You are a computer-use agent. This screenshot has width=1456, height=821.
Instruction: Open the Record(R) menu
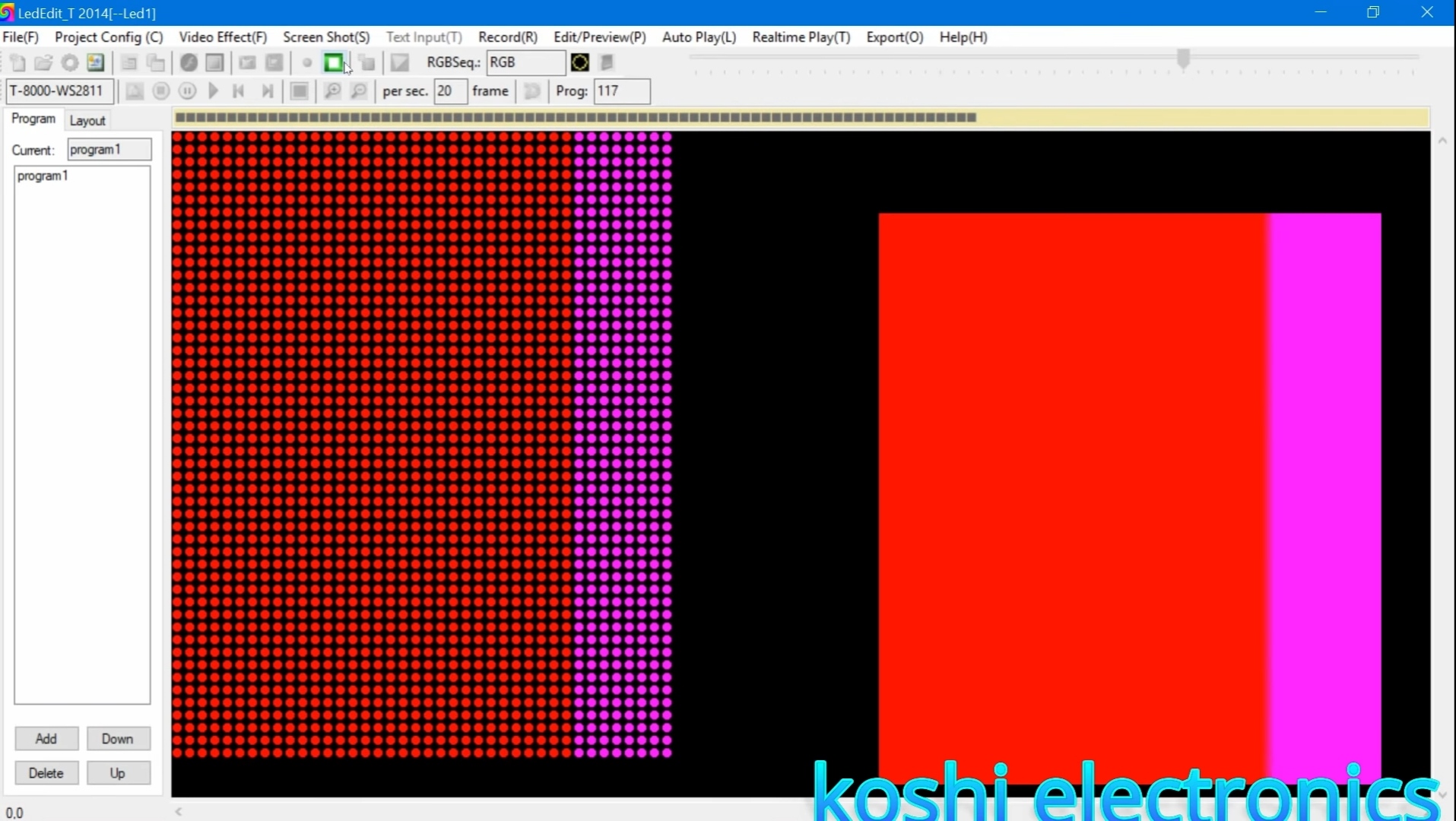(x=508, y=37)
